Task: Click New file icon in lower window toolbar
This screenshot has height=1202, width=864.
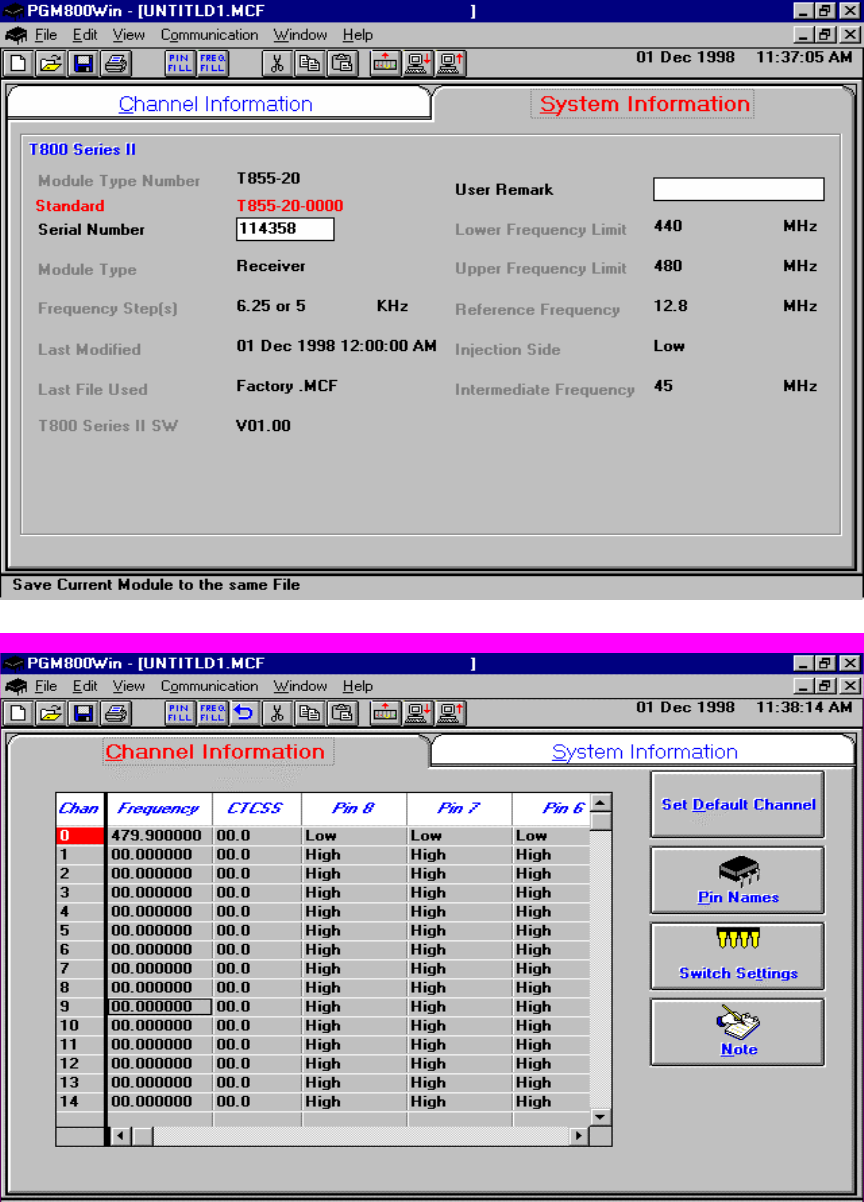Action: (x=18, y=712)
